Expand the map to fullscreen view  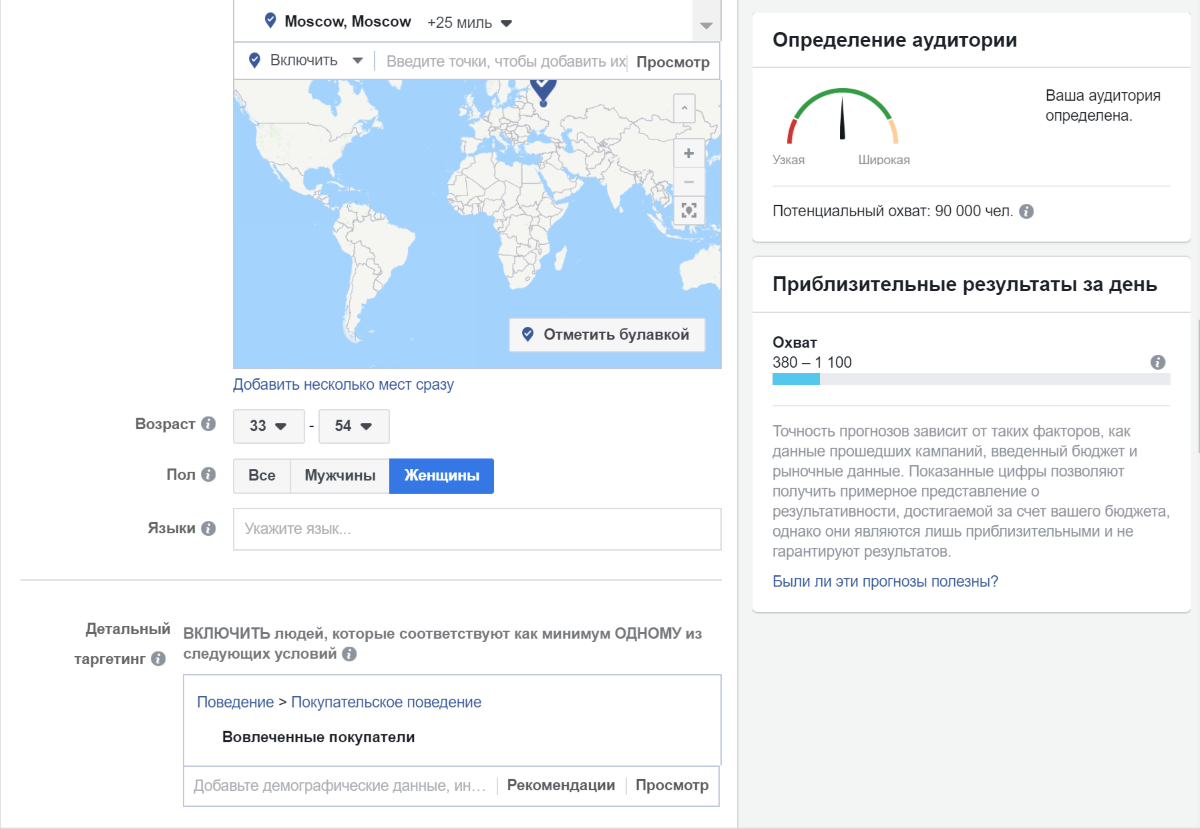[x=688, y=210]
